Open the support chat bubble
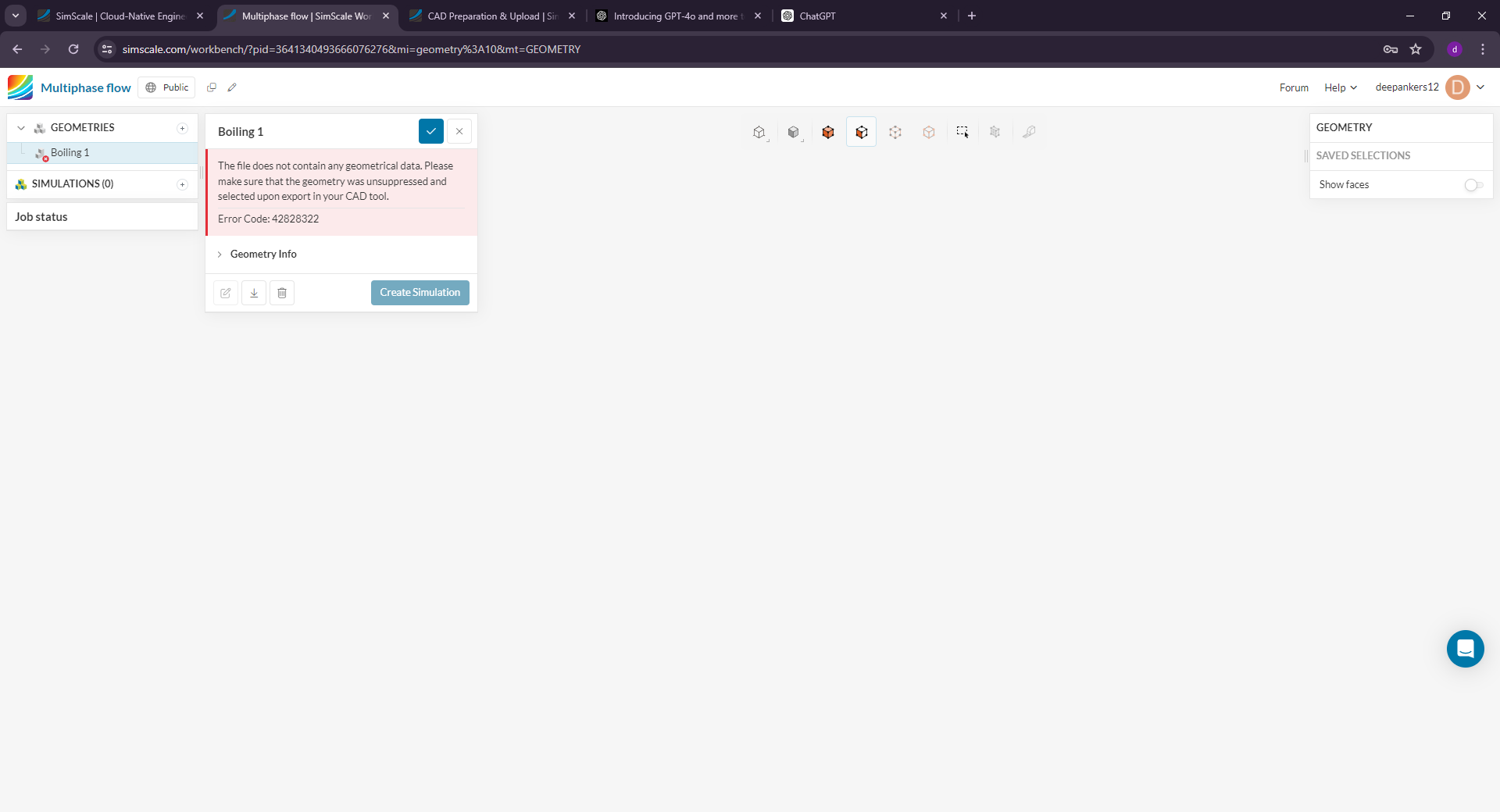This screenshot has height=812, width=1500. point(1466,649)
